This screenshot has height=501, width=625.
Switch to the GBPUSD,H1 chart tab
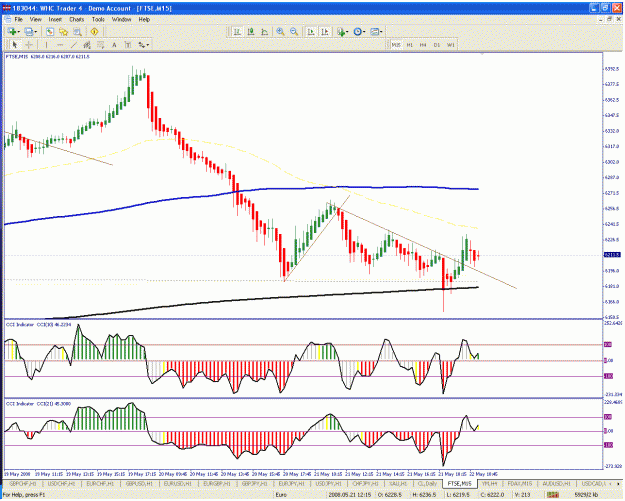(139, 483)
